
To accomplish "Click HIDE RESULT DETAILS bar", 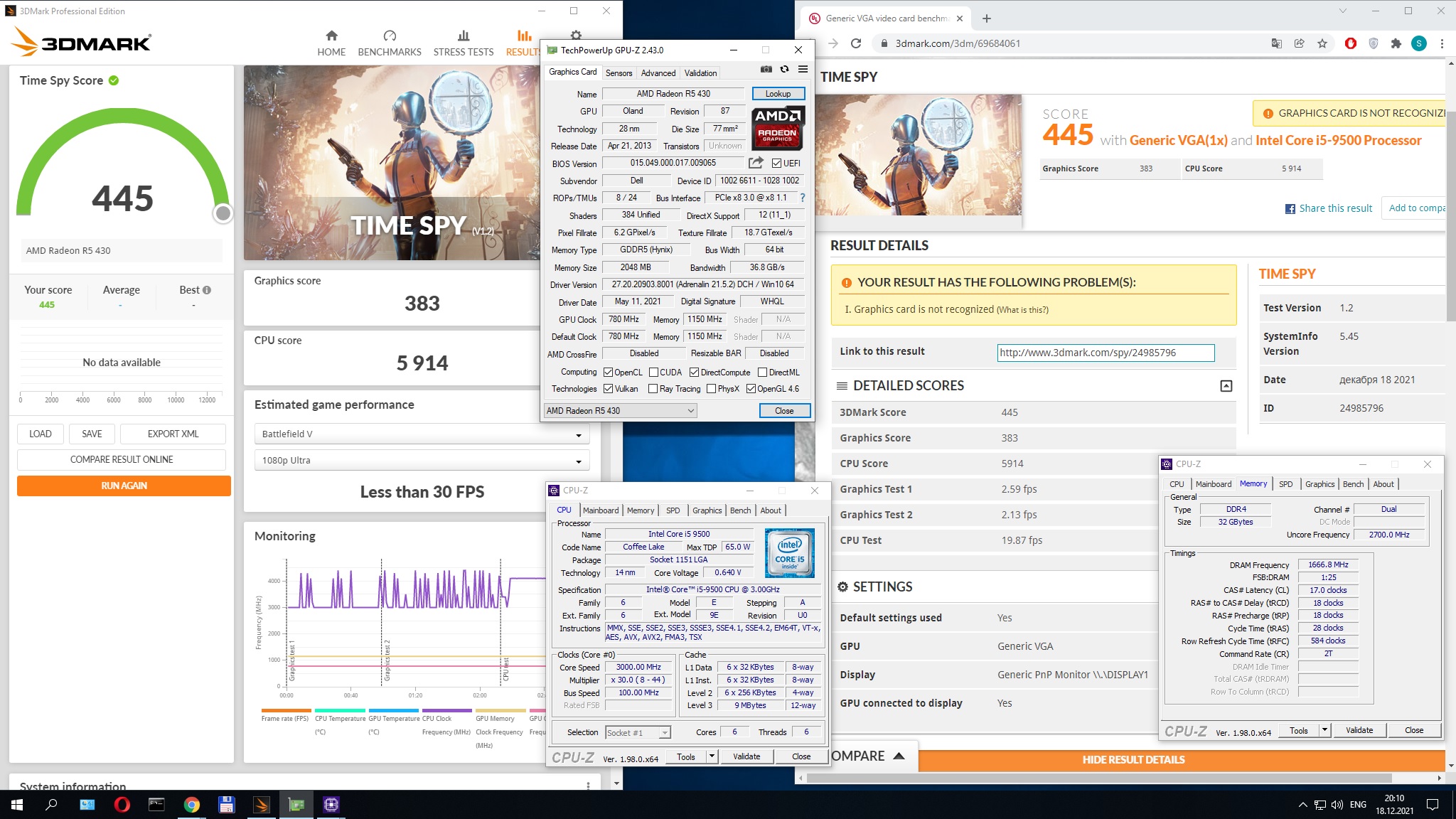I will 1133,759.
